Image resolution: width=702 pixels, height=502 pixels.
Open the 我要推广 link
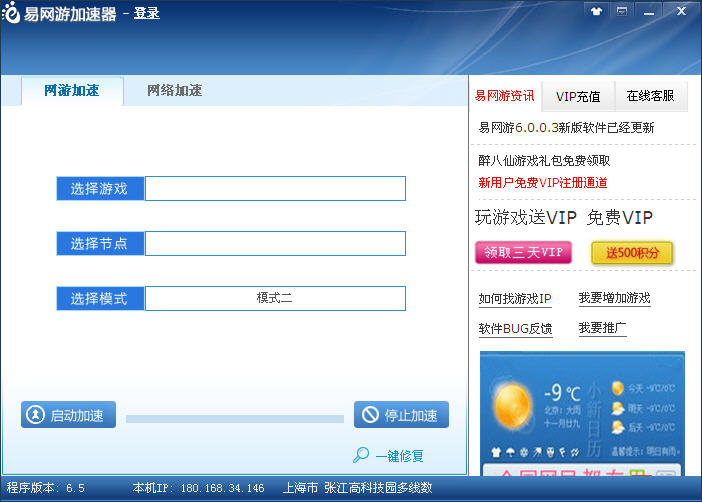(x=602, y=328)
